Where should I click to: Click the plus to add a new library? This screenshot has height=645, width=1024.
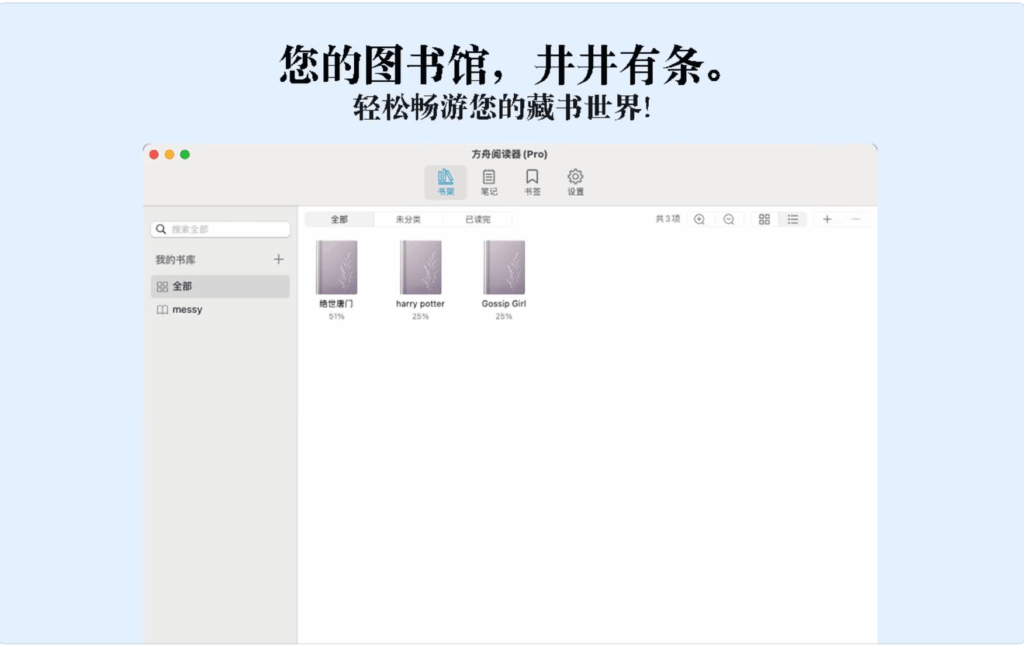coord(279,259)
